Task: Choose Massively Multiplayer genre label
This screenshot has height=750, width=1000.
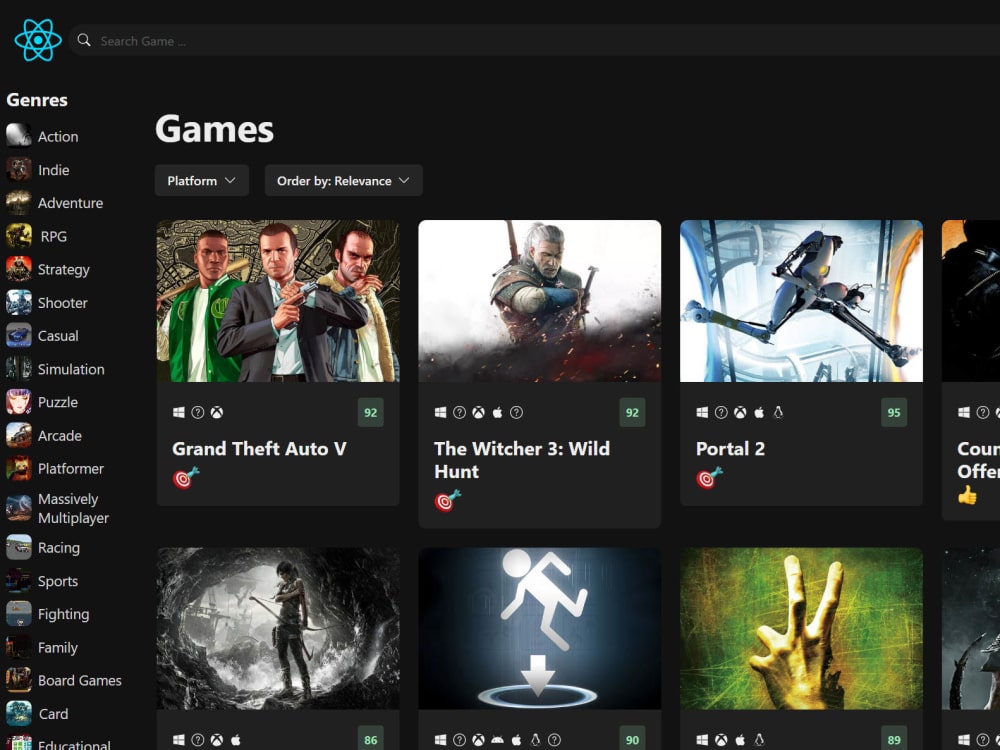Action: pyautogui.click(x=73, y=508)
